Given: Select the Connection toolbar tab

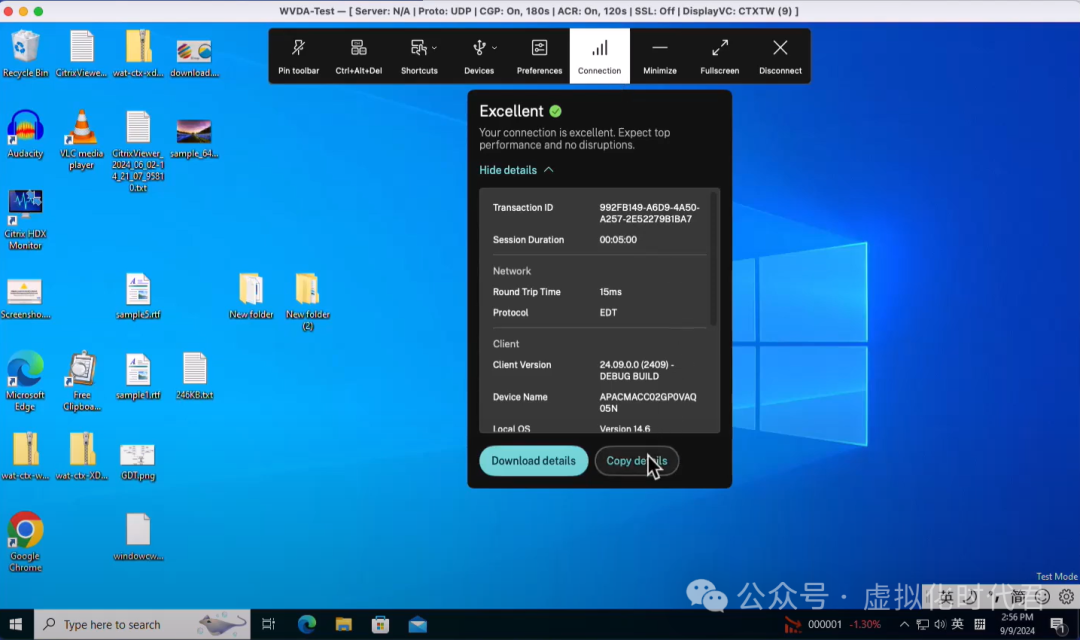Looking at the screenshot, I should 599,56.
